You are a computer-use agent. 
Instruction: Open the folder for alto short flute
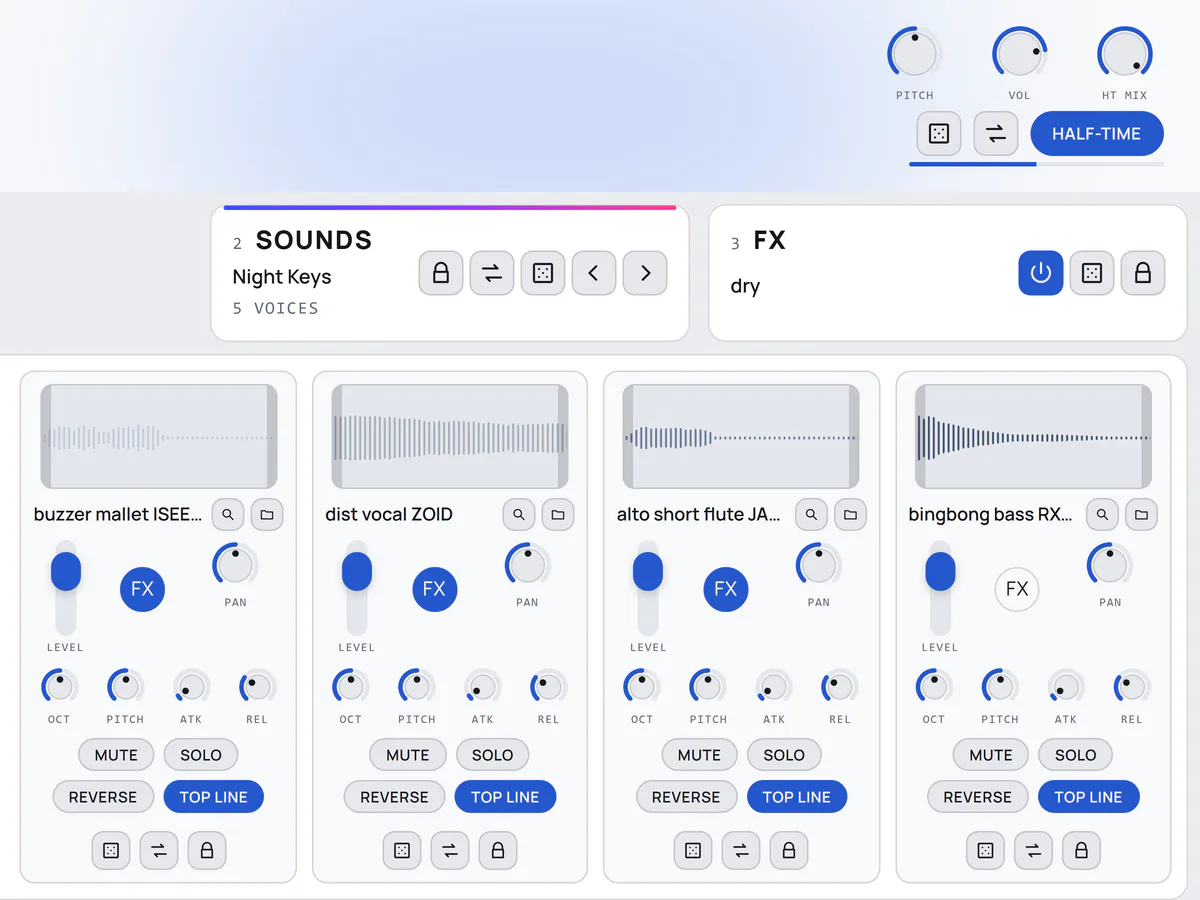850,515
